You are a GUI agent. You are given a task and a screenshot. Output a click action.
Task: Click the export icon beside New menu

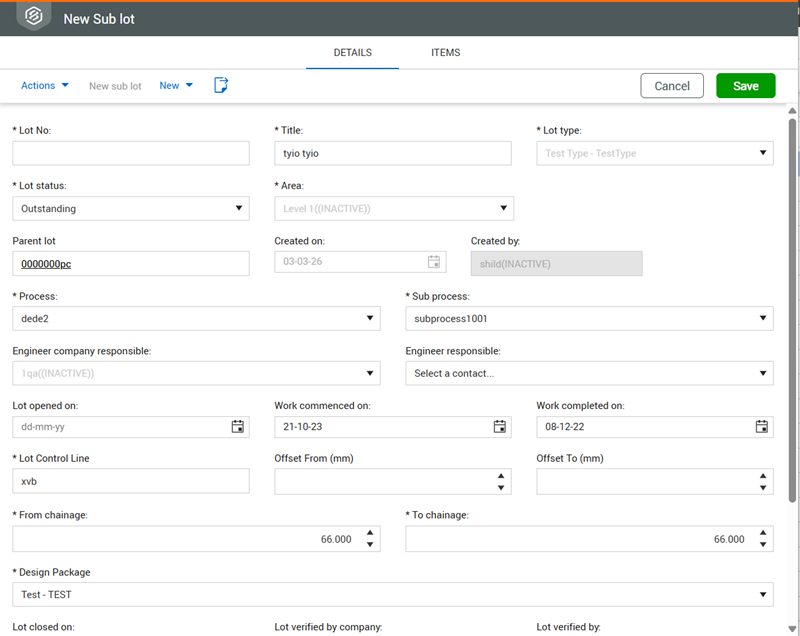(x=221, y=86)
